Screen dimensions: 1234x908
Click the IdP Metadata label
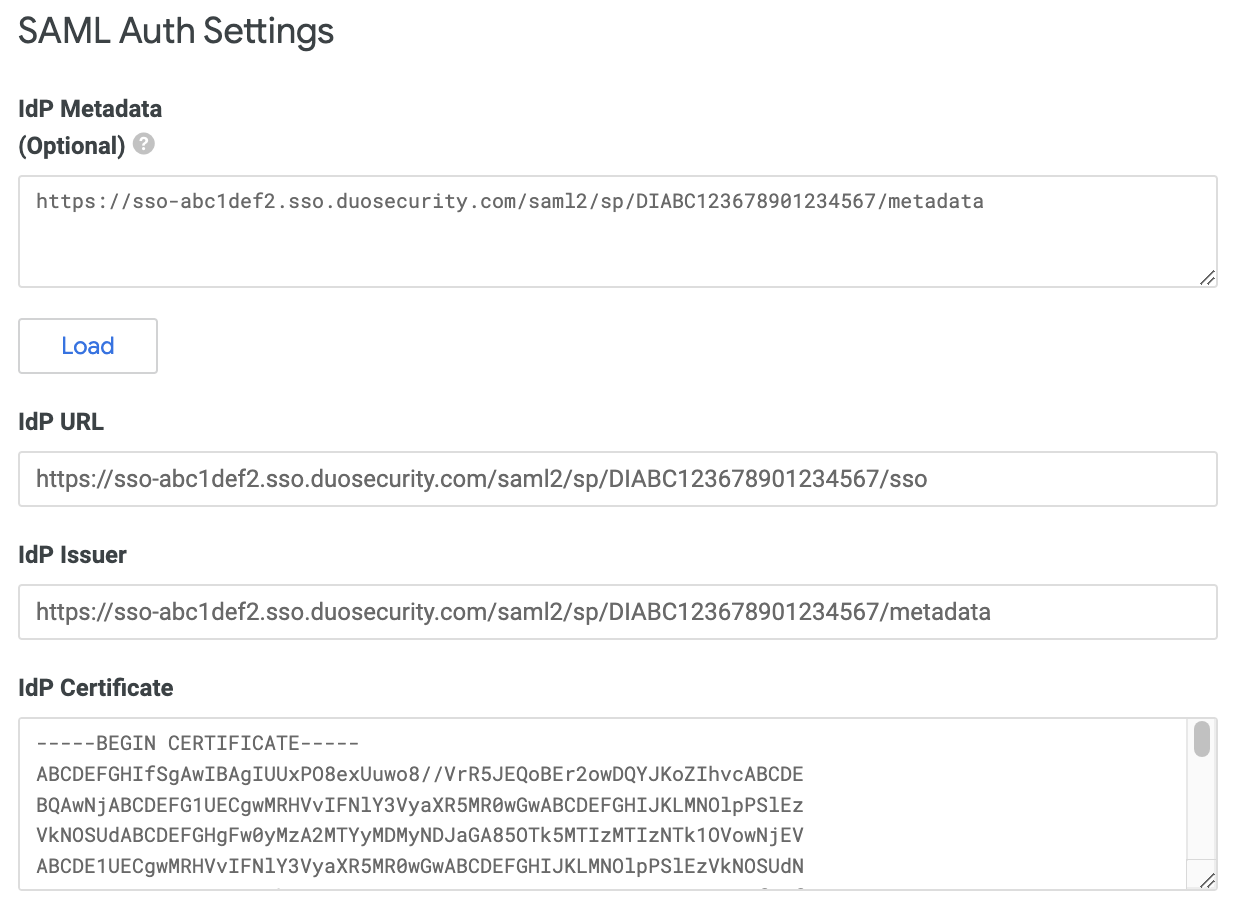click(x=89, y=108)
